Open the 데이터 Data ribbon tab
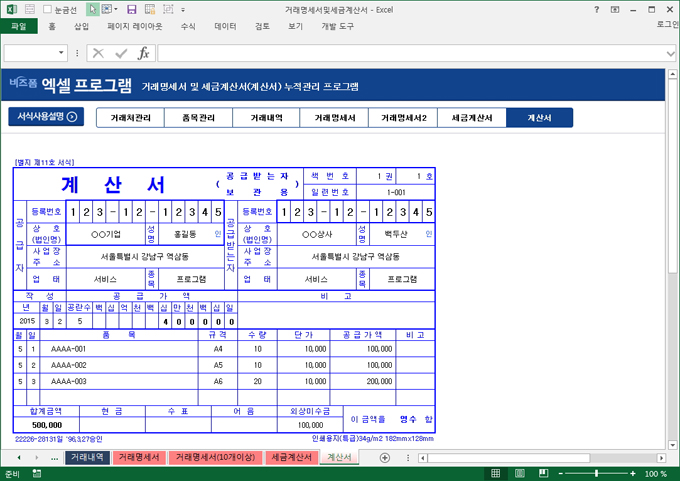 click(x=226, y=26)
